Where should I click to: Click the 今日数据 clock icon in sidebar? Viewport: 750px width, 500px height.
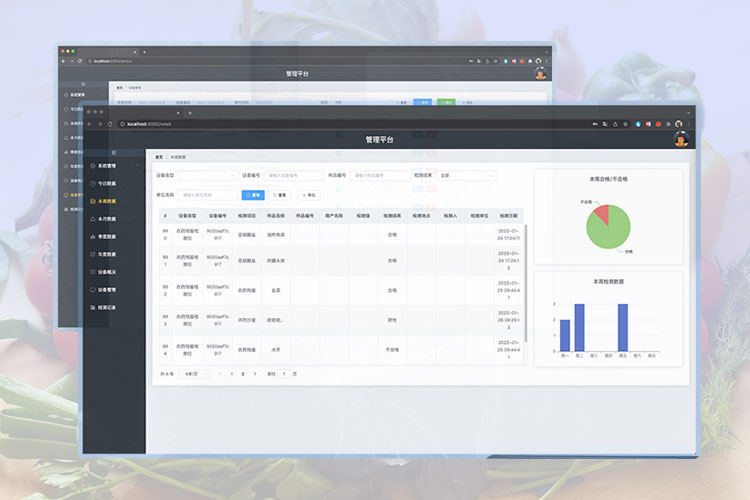coord(93,184)
